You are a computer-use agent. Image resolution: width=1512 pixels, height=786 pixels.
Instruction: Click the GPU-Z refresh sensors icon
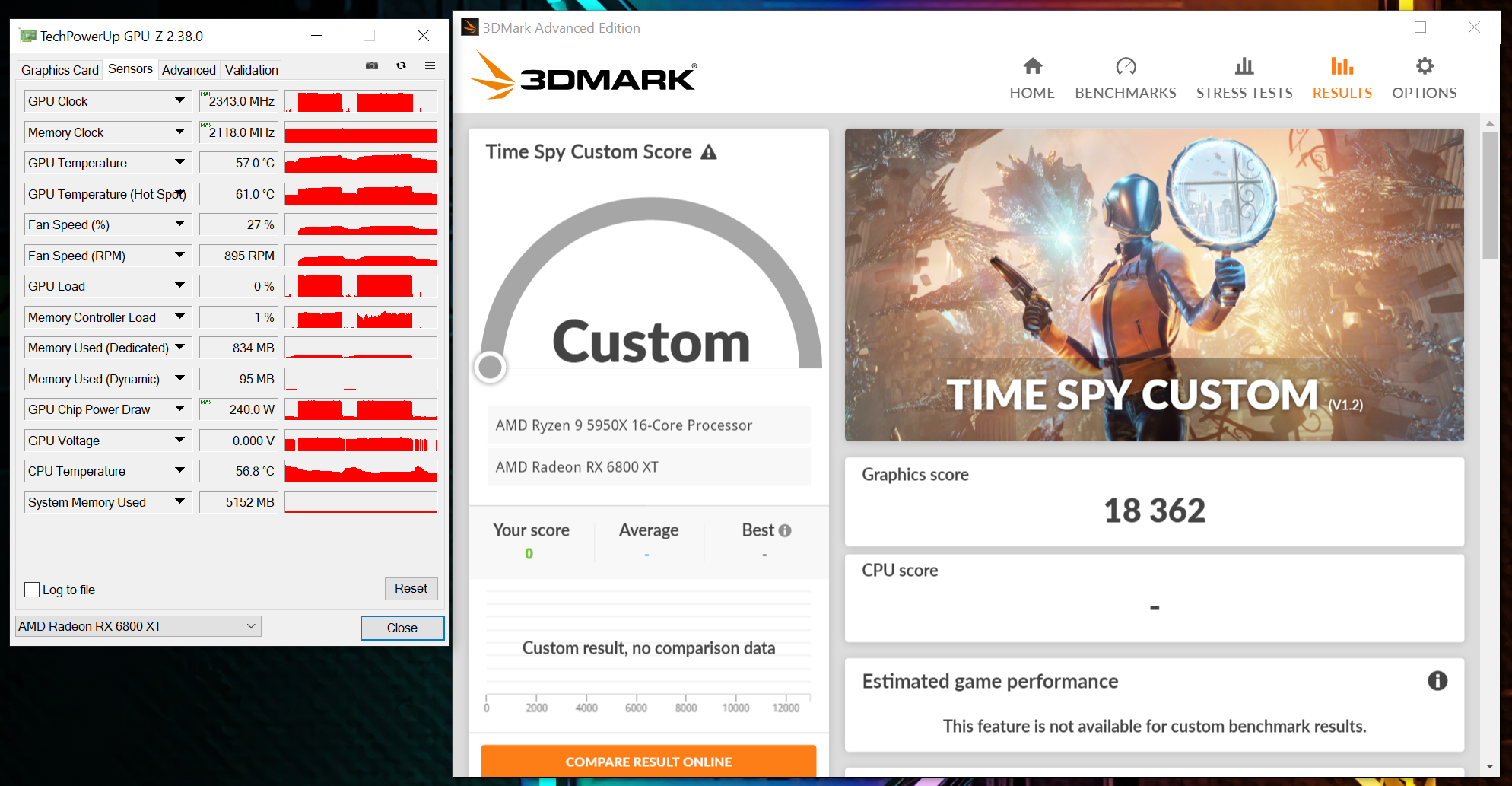[401, 66]
